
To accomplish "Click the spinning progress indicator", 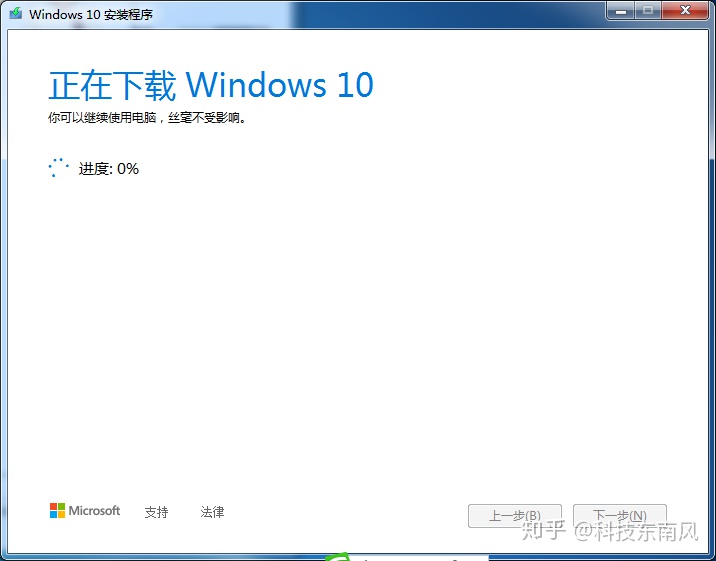I will [x=58, y=168].
